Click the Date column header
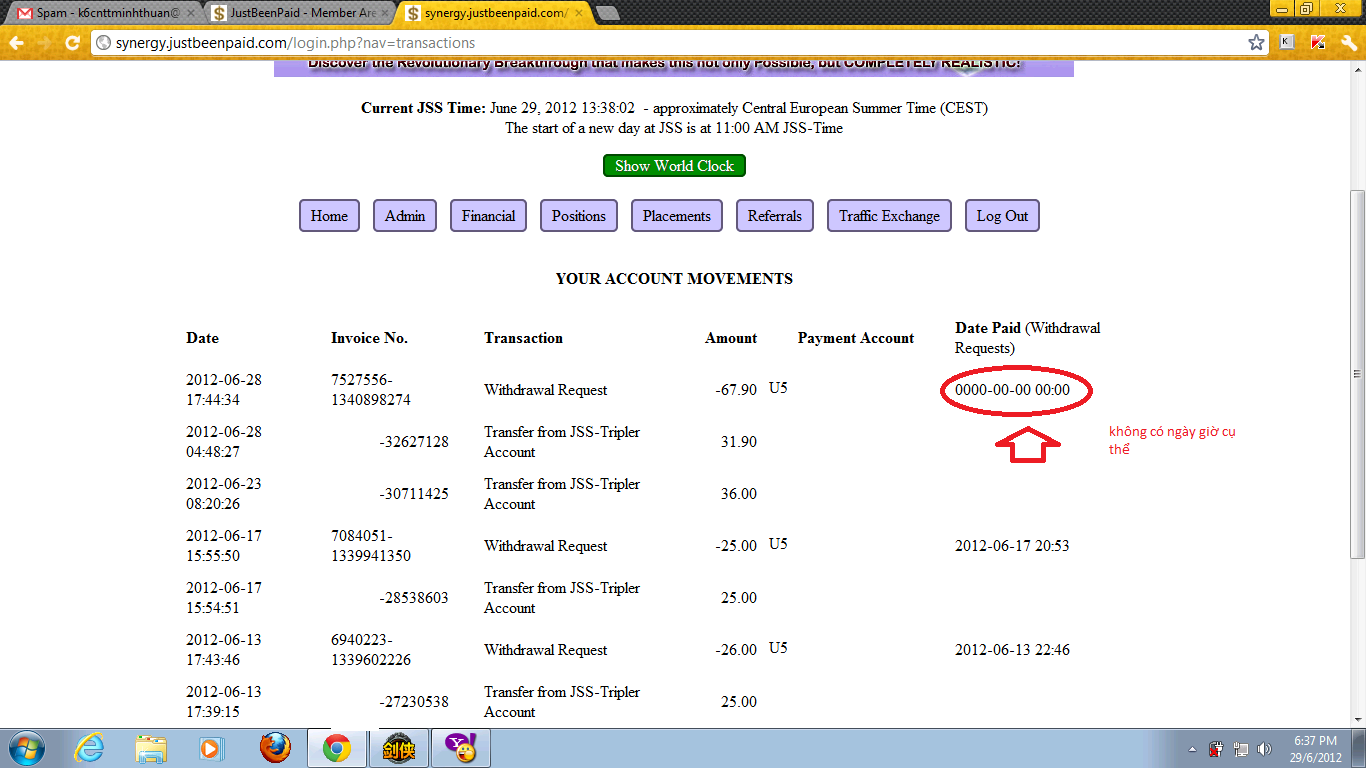Screen dimensions: 1366x768 pos(202,338)
